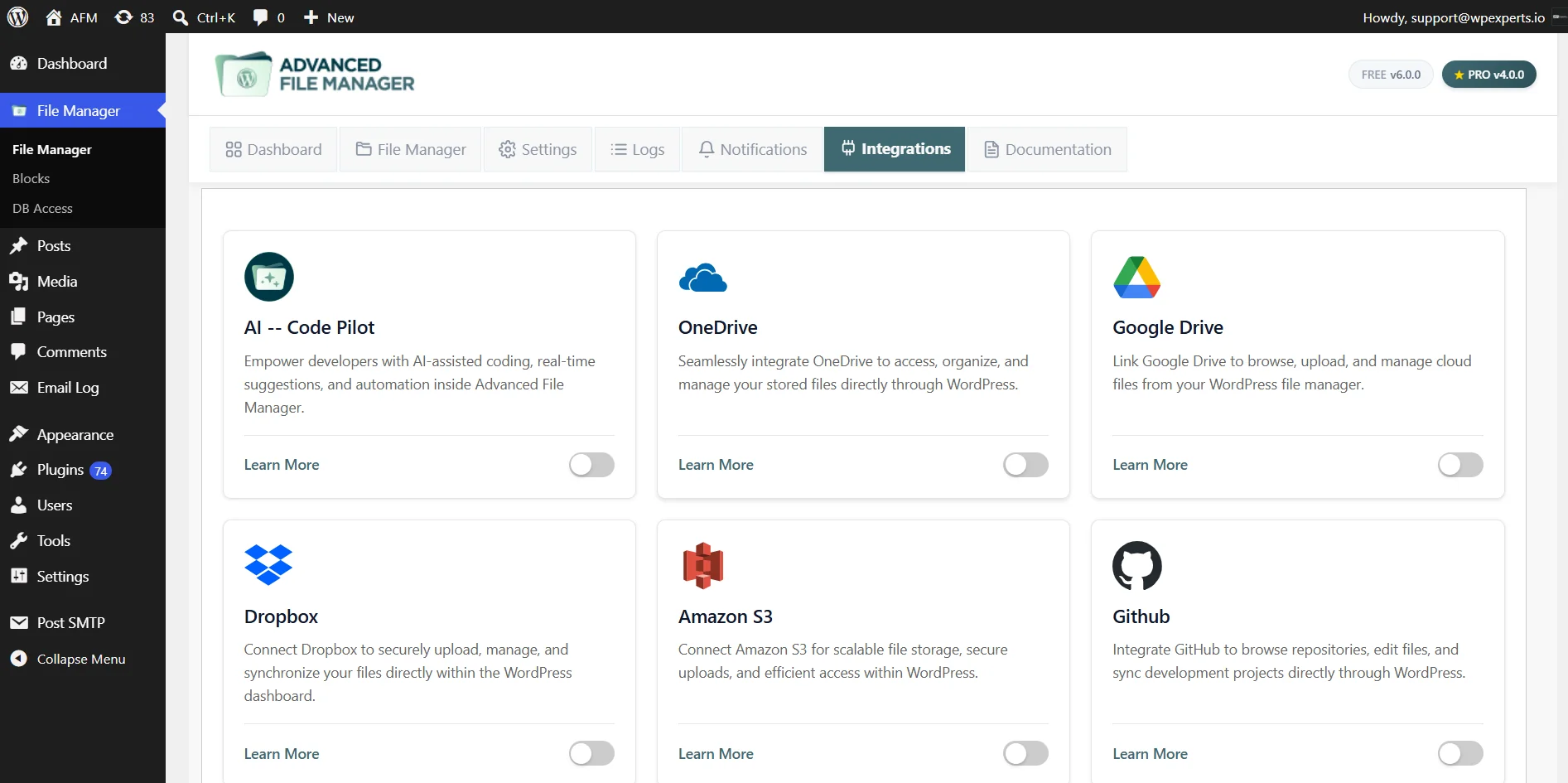Go to Email Log in sidebar

coord(83,388)
